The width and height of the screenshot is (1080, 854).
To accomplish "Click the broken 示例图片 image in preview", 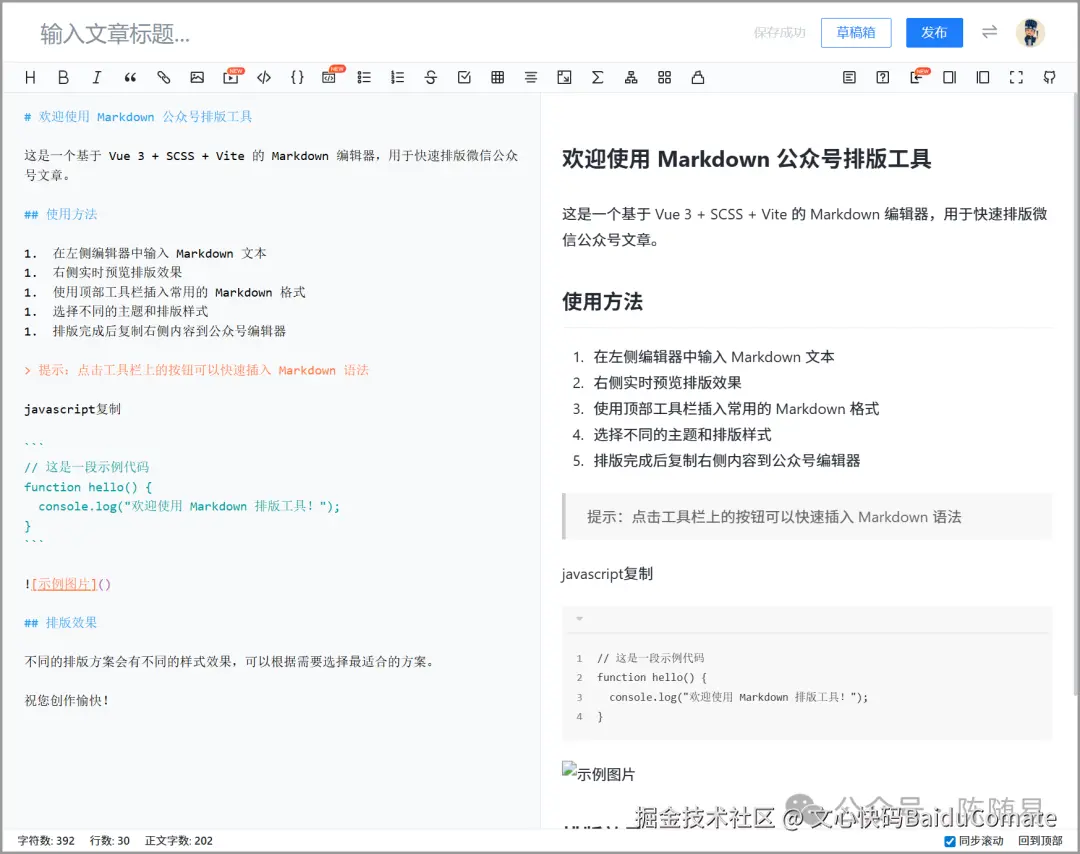I will (599, 773).
